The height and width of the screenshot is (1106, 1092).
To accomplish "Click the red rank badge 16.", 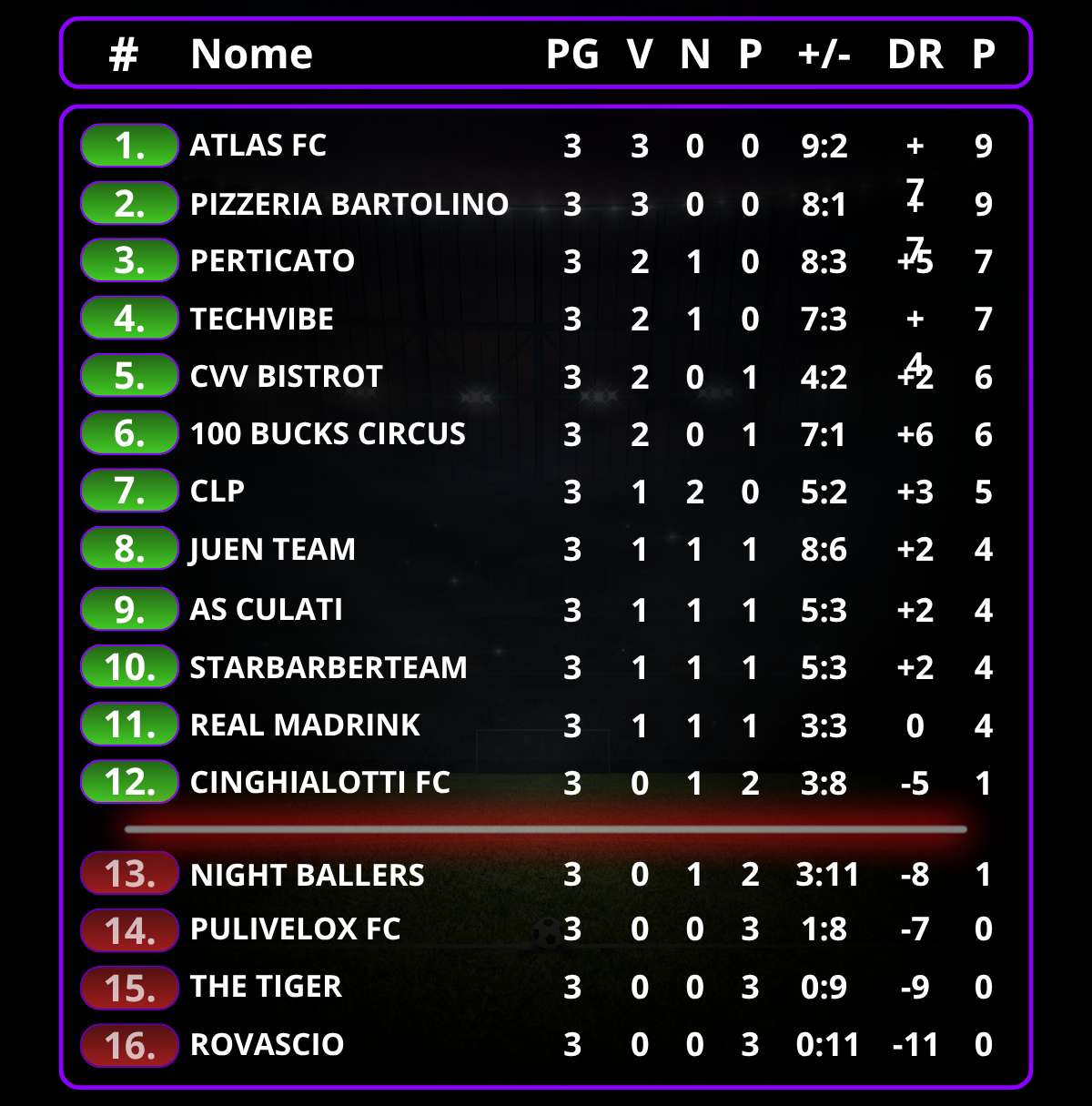I will coord(129,1045).
